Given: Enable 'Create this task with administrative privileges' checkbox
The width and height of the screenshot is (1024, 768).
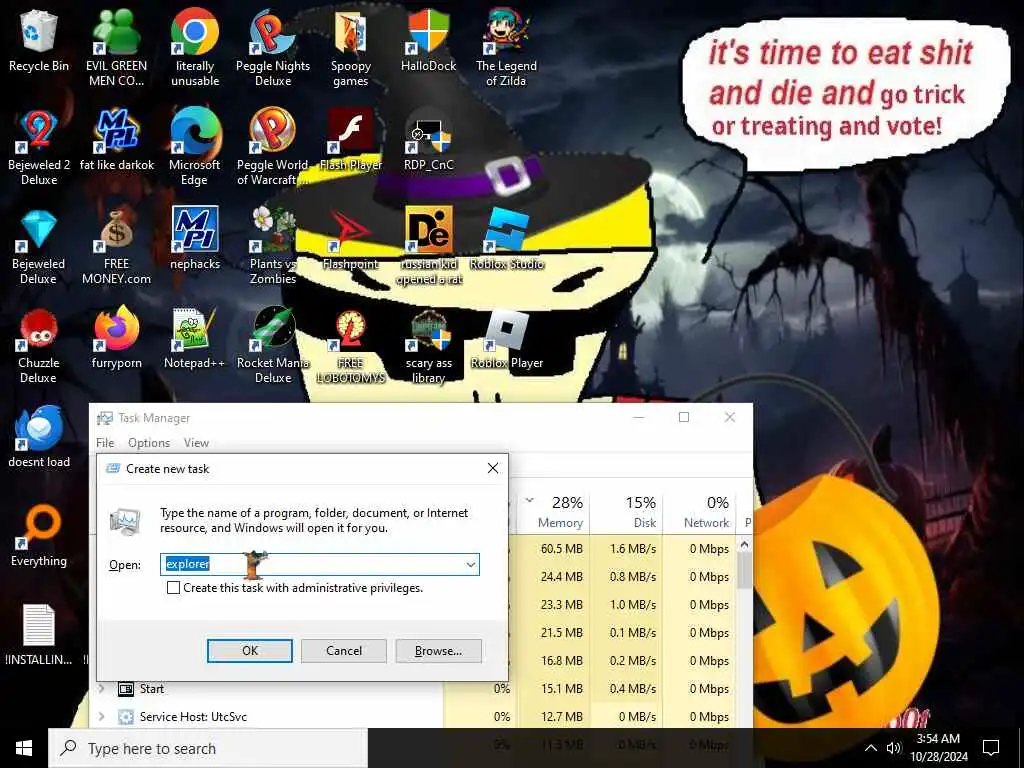Looking at the screenshot, I should tap(173, 588).
